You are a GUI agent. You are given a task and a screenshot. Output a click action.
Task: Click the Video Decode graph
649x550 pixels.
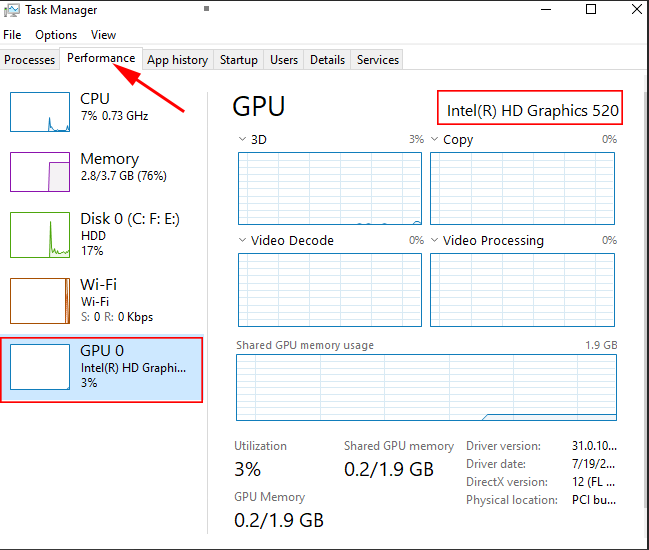click(x=330, y=290)
